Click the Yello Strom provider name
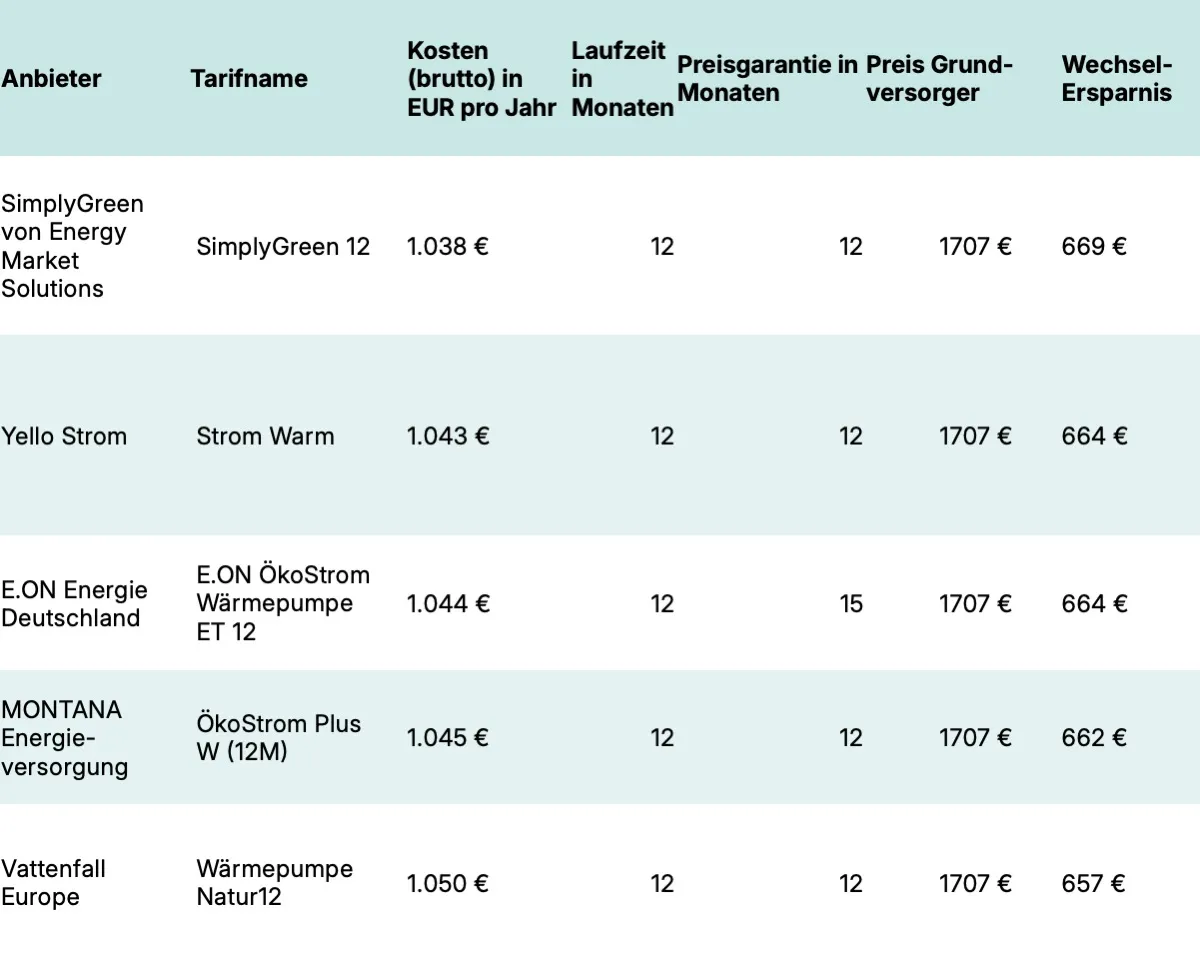The height and width of the screenshot is (960, 1200). (x=64, y=436)
